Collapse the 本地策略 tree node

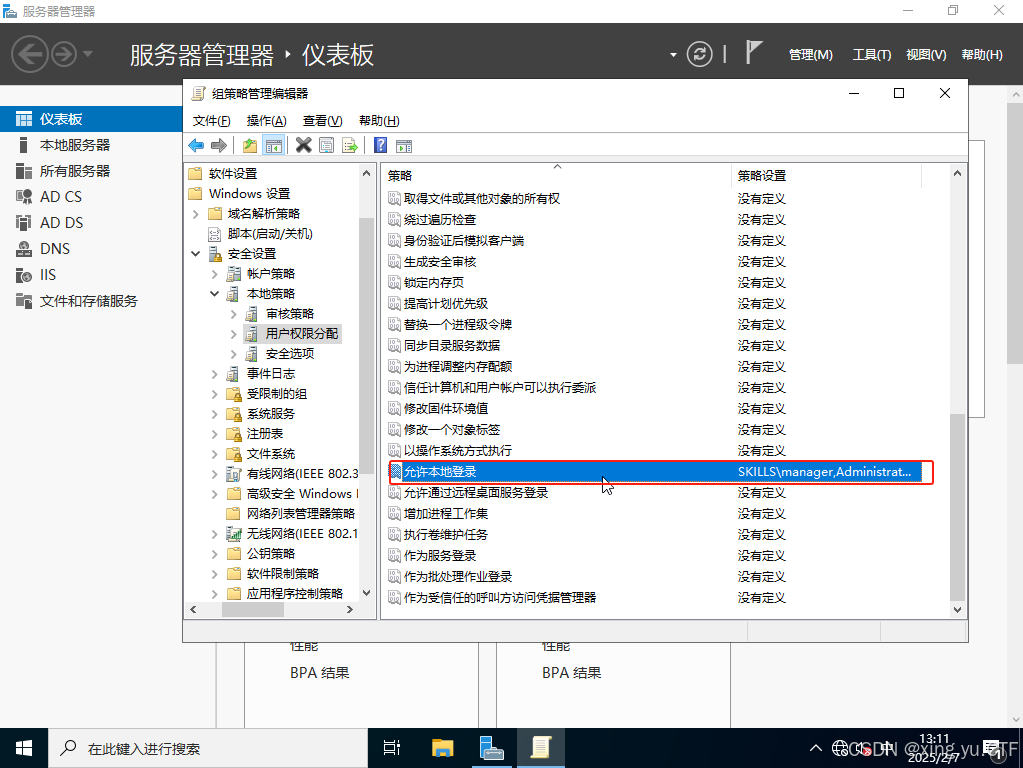click(214, 294)
